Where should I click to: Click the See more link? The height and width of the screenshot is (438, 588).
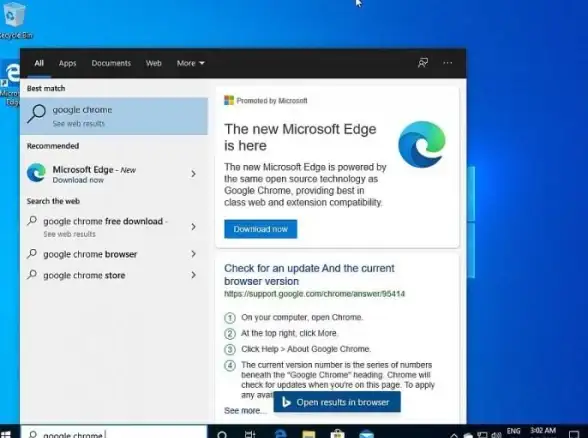coord(245,411)
